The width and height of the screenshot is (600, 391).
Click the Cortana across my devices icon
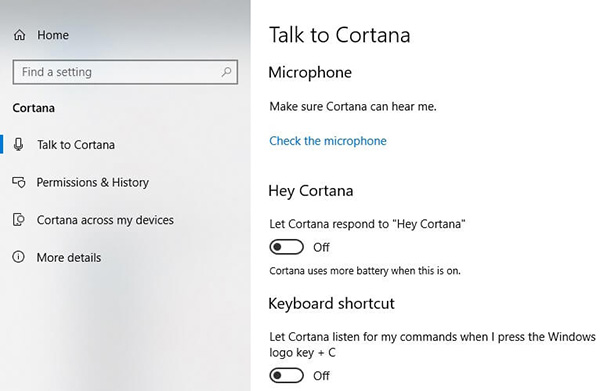[x=19, y=220]
